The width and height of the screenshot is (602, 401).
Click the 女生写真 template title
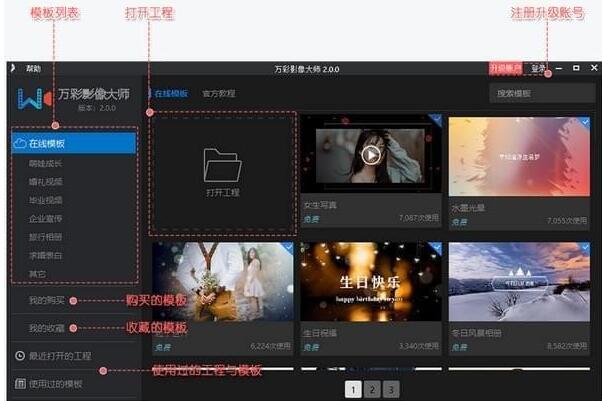320,205
